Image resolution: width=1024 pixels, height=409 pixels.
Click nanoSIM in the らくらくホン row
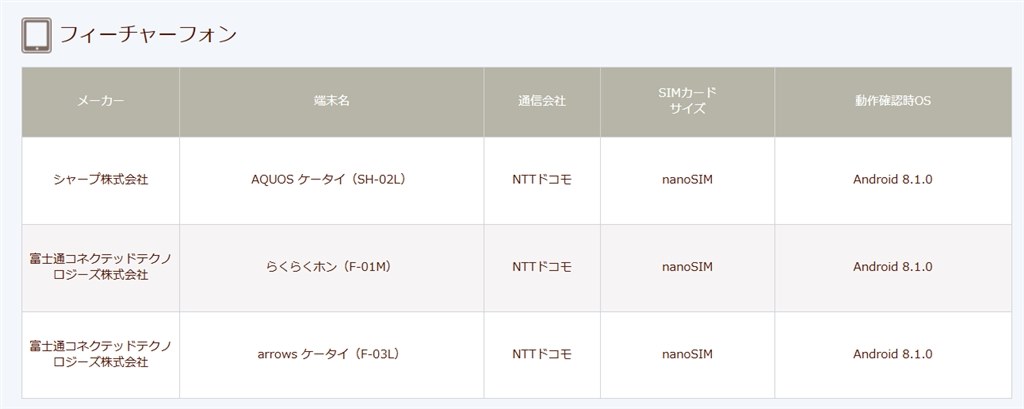[x=687, y=267]
